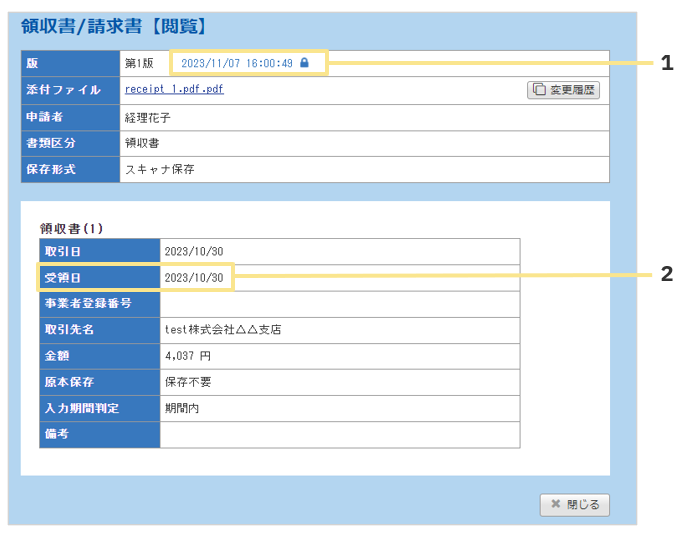Image resolution: width=686 pixels, height=534 pixels.
Task: Select the スキャナ保存 value
Action: tap(159, 169)
